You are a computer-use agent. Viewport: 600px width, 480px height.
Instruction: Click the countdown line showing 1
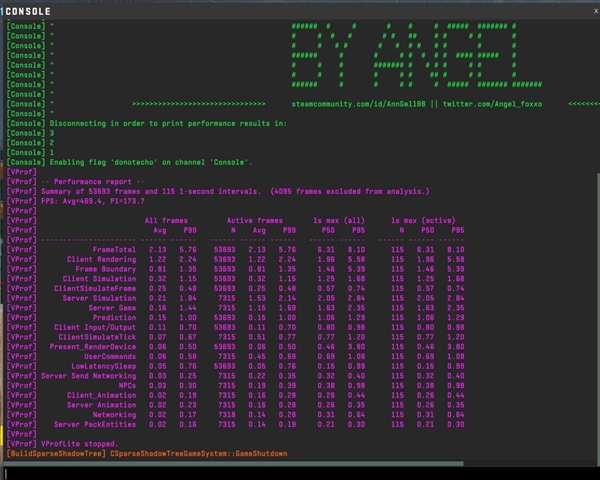[x=52, y=153]
